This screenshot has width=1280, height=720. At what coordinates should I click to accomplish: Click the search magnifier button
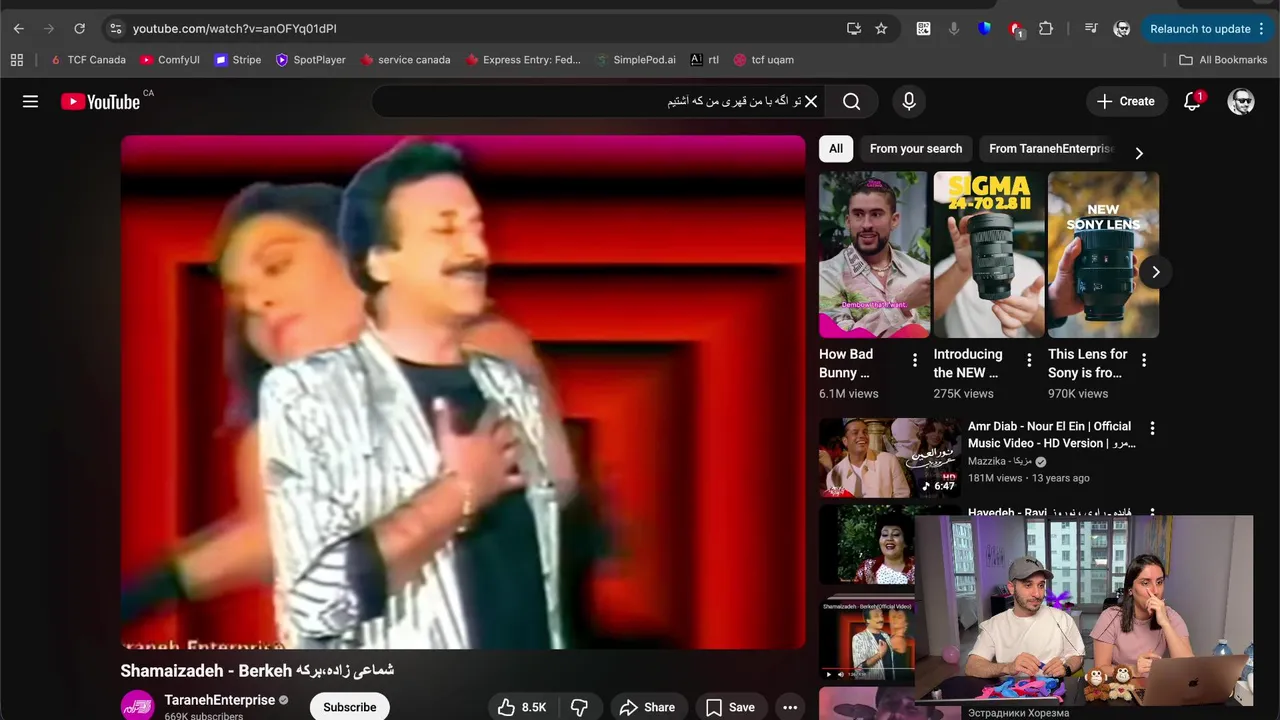click(852, 101)
